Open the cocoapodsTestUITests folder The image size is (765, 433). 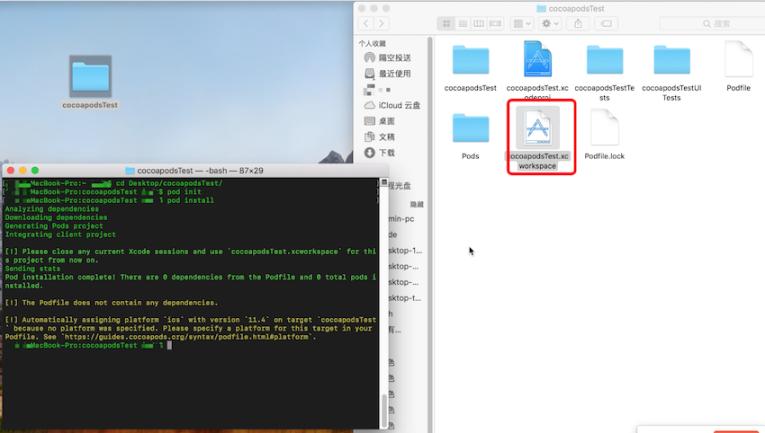(671, 60)
